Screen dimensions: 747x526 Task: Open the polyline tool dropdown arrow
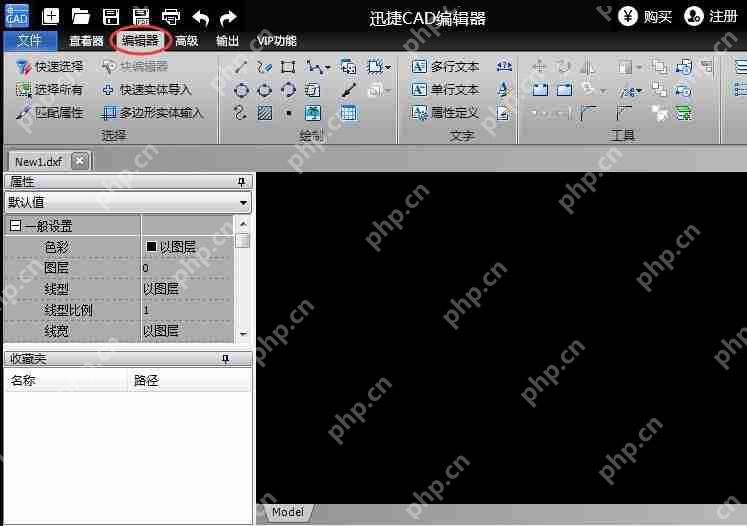pyautogui.click(x=327, y=68)
